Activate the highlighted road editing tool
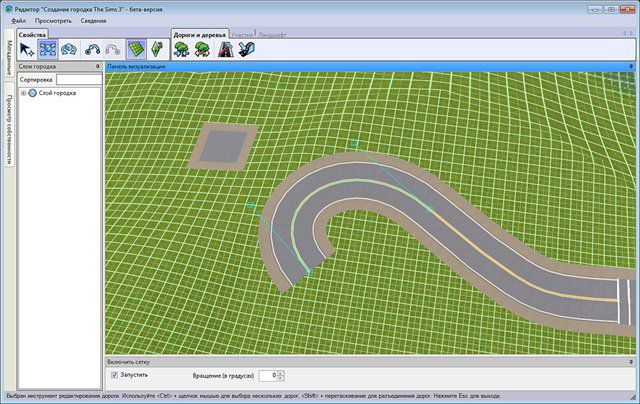 pos(48,48)
